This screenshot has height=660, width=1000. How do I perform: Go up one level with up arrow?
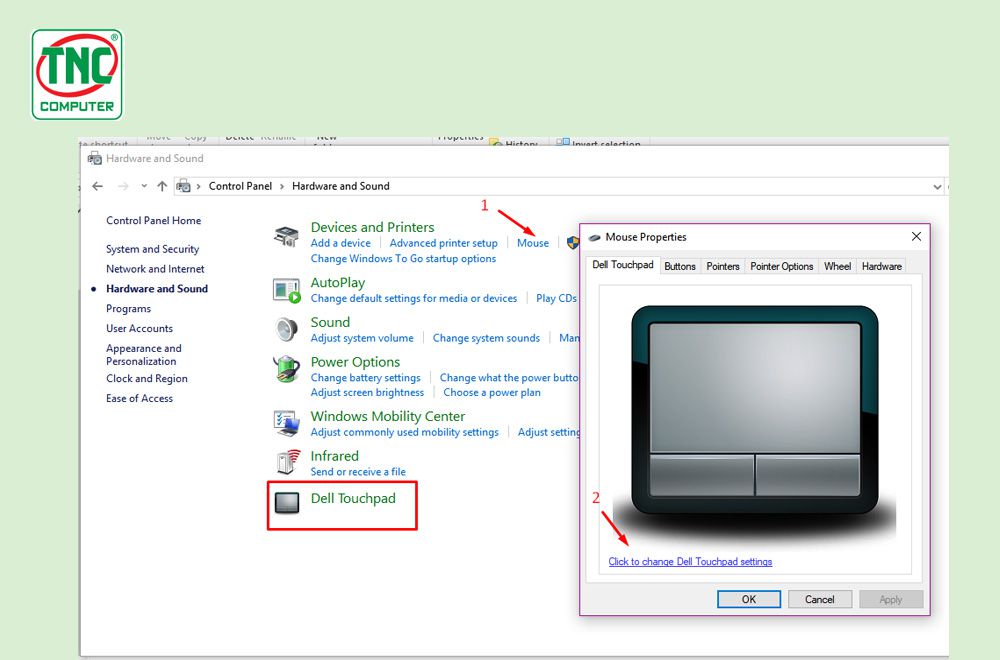162,186
